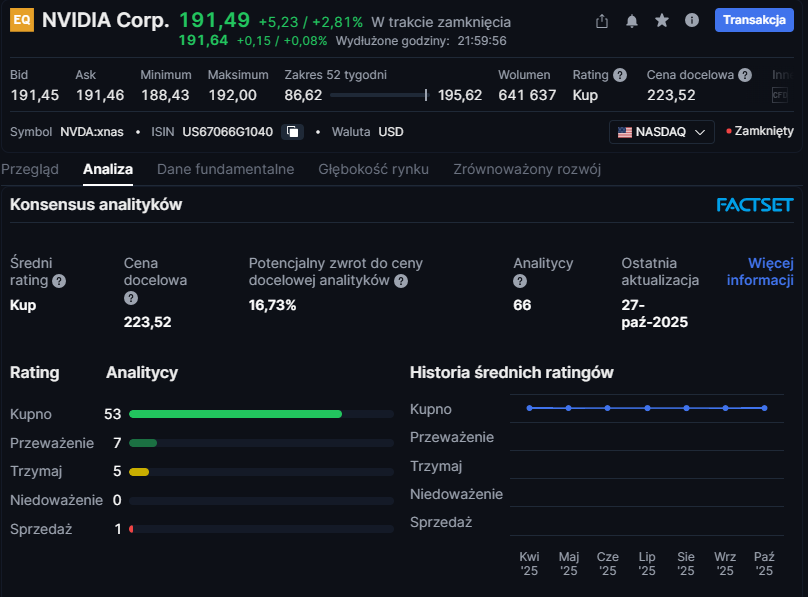Expand the NASDAQ exchange dropdown
Screen dimensions: 808x597
(x=661, y=132)
